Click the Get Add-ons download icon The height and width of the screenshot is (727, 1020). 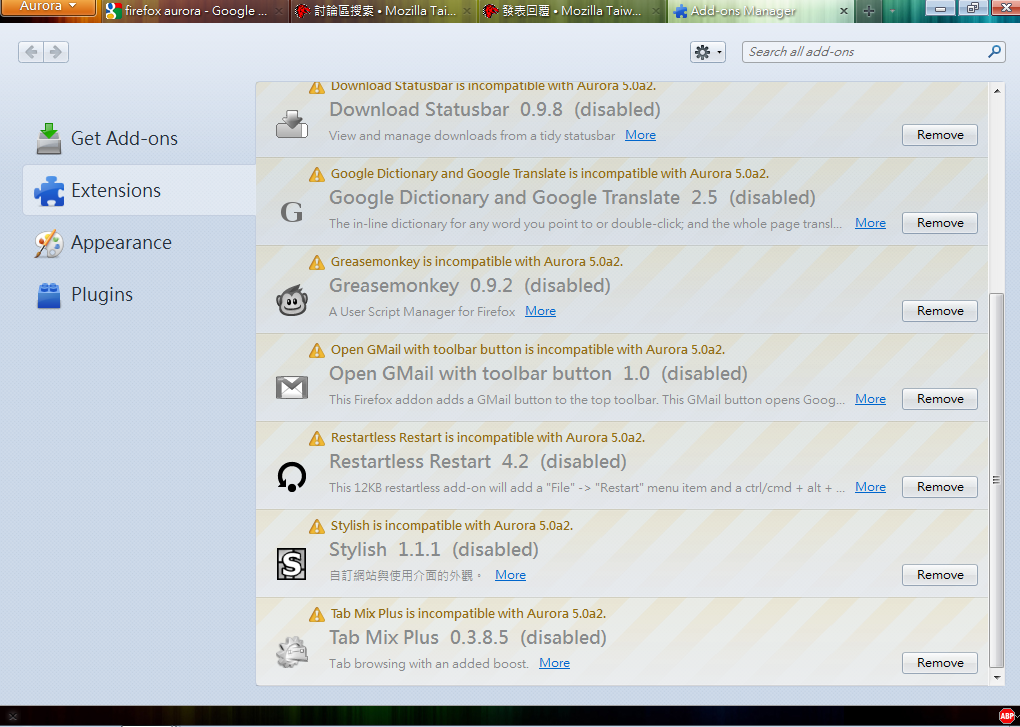coord(49,139)
